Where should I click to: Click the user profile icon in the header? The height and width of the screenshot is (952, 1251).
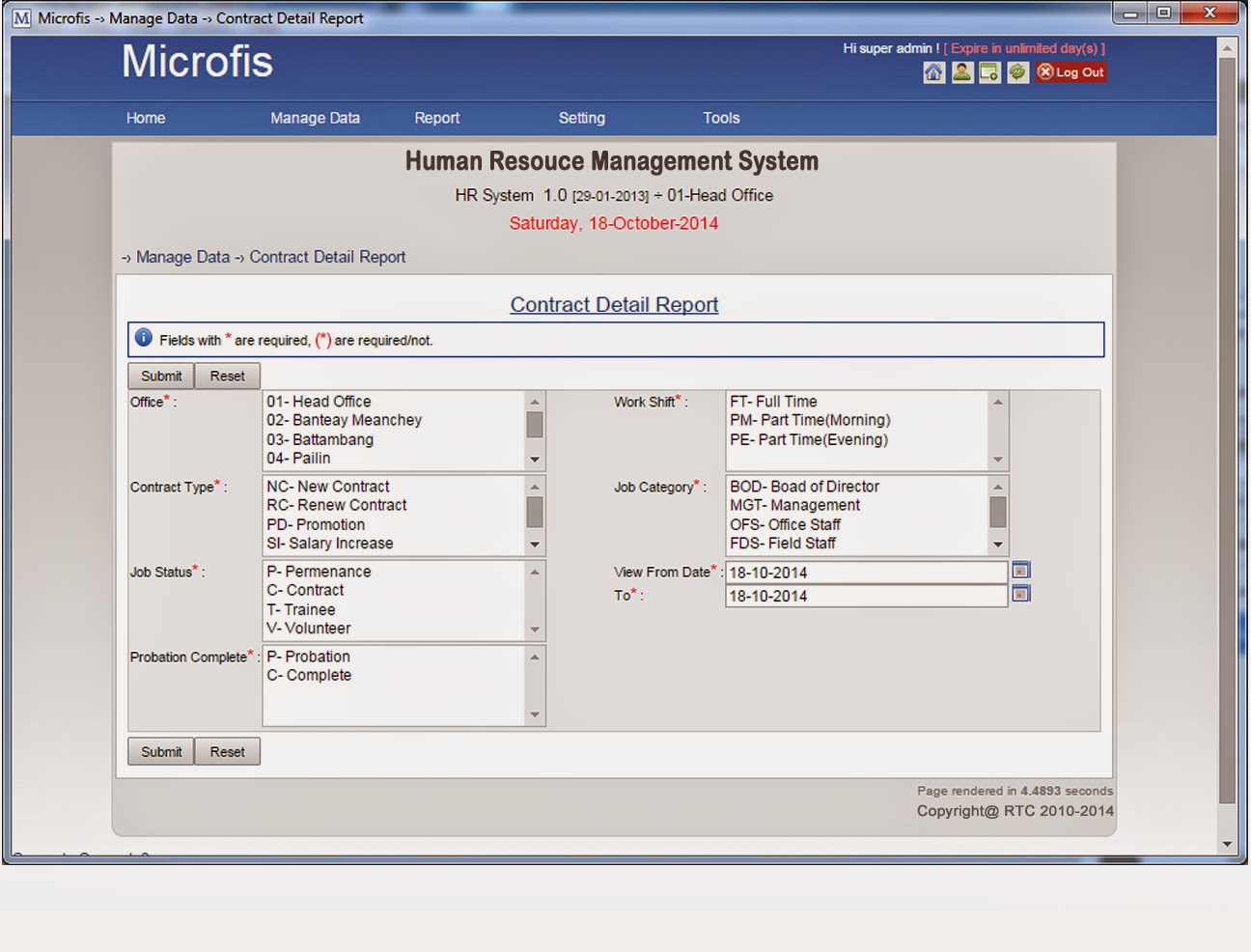point(960,71)
